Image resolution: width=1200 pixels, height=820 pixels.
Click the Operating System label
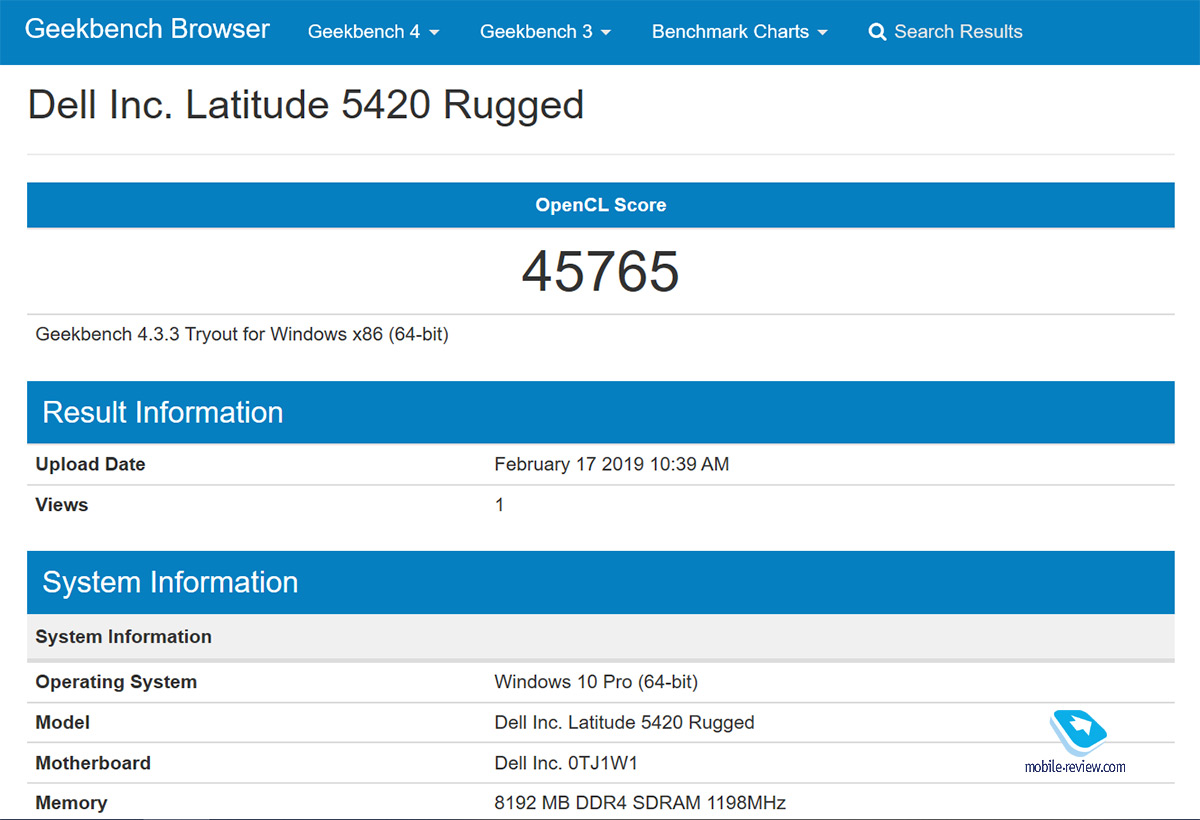point(116,682)
